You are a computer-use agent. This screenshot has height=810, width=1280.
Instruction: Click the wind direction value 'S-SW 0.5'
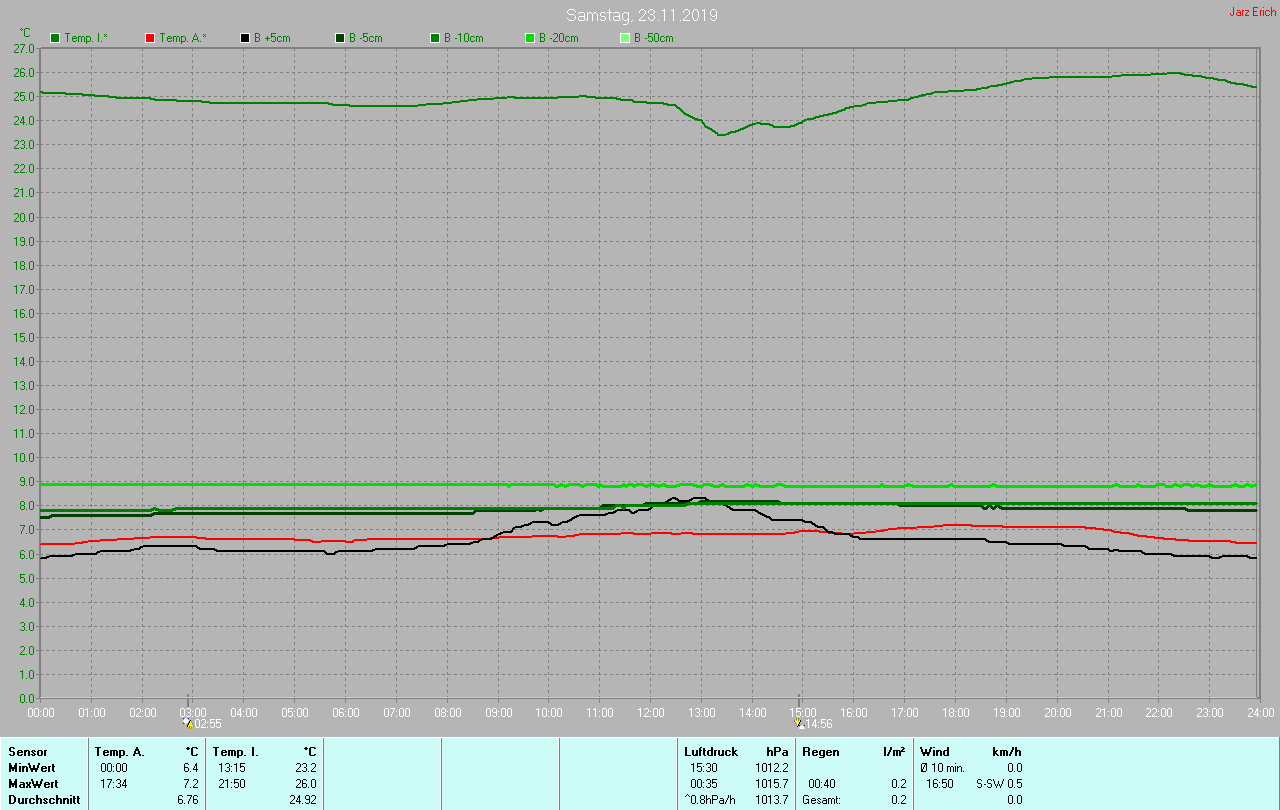click(999, 784)
